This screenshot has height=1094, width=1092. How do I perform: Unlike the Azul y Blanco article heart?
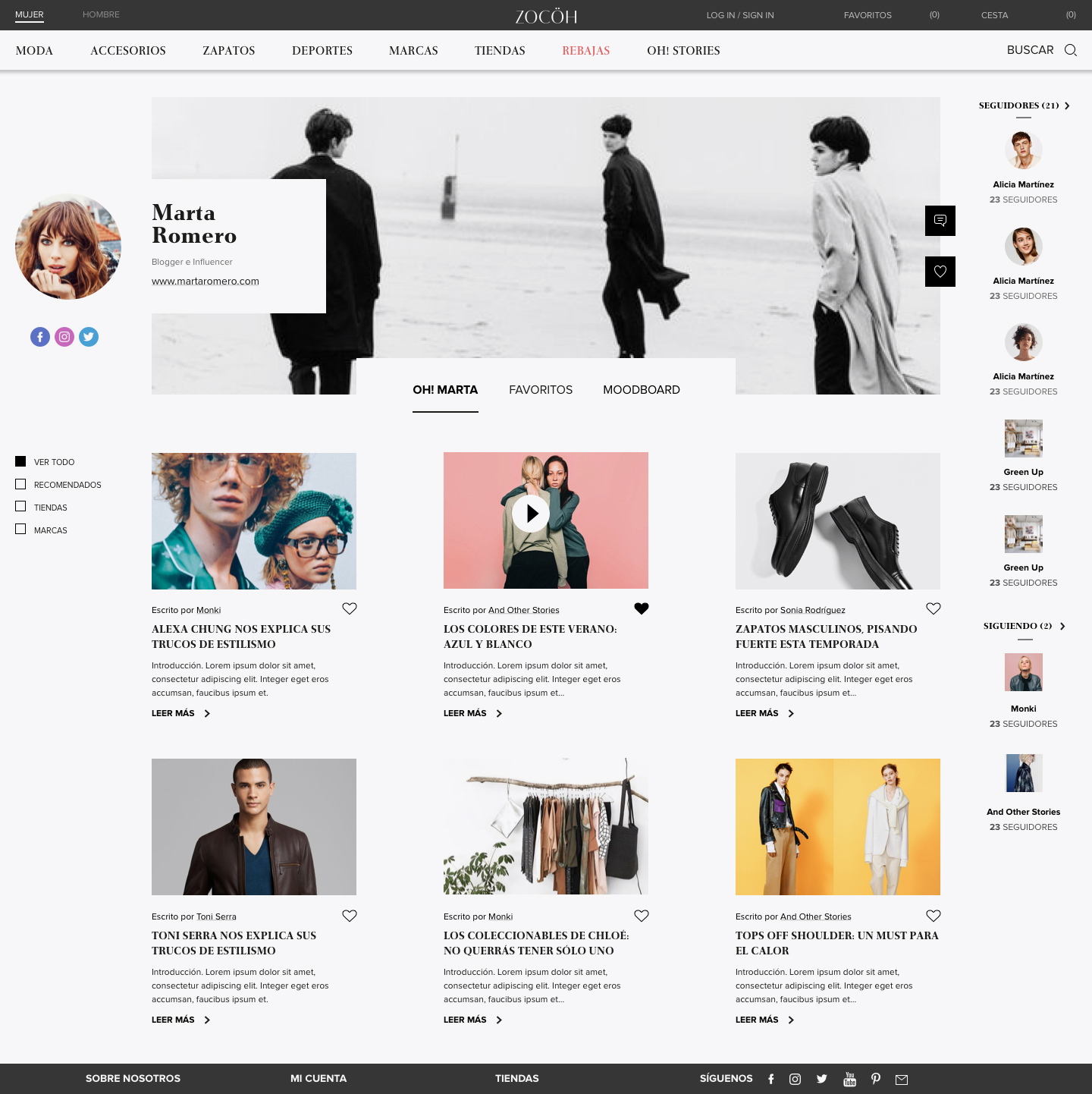[642, 608]
